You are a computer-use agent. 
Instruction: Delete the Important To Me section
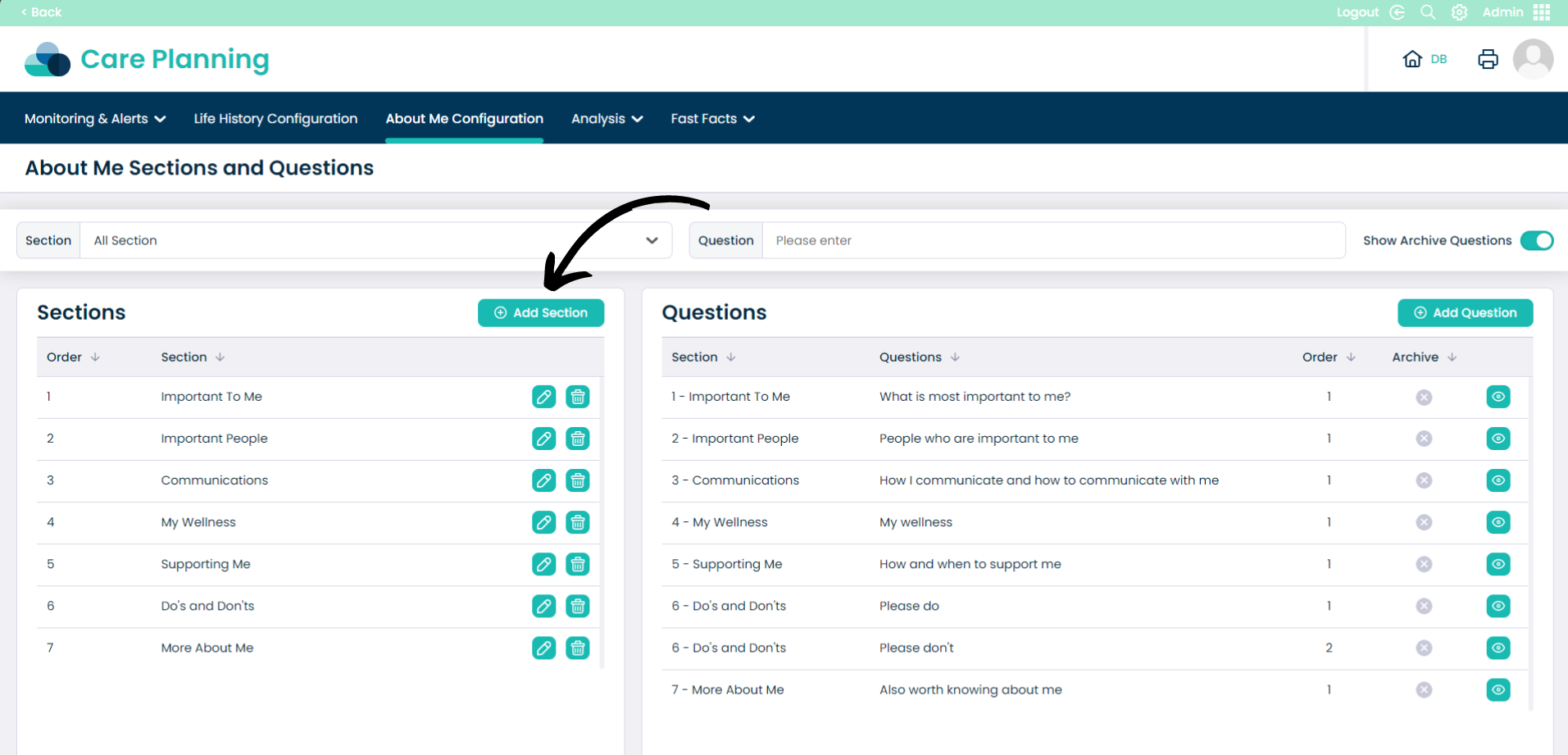point(578,397)
